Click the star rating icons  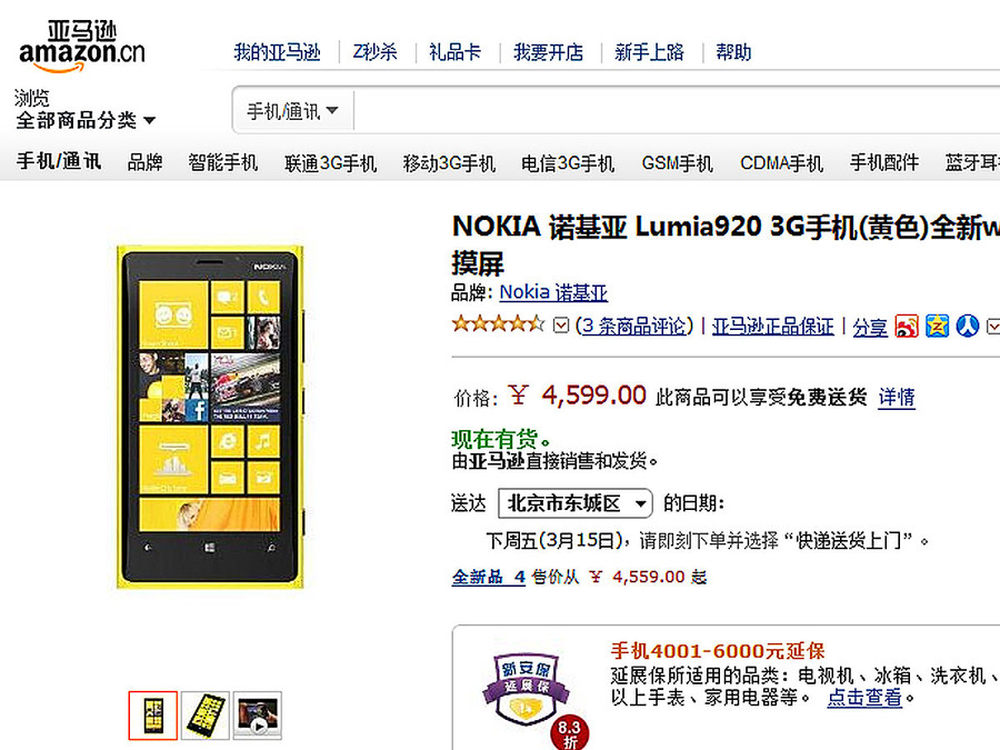[x=499, y=325]
